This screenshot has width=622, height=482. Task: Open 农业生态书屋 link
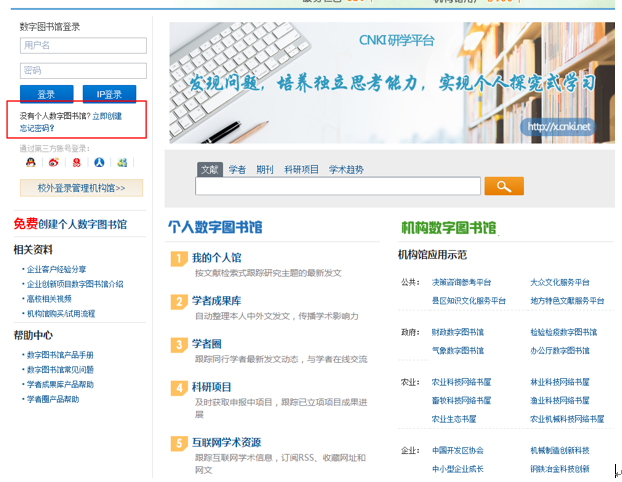(454, 419)
